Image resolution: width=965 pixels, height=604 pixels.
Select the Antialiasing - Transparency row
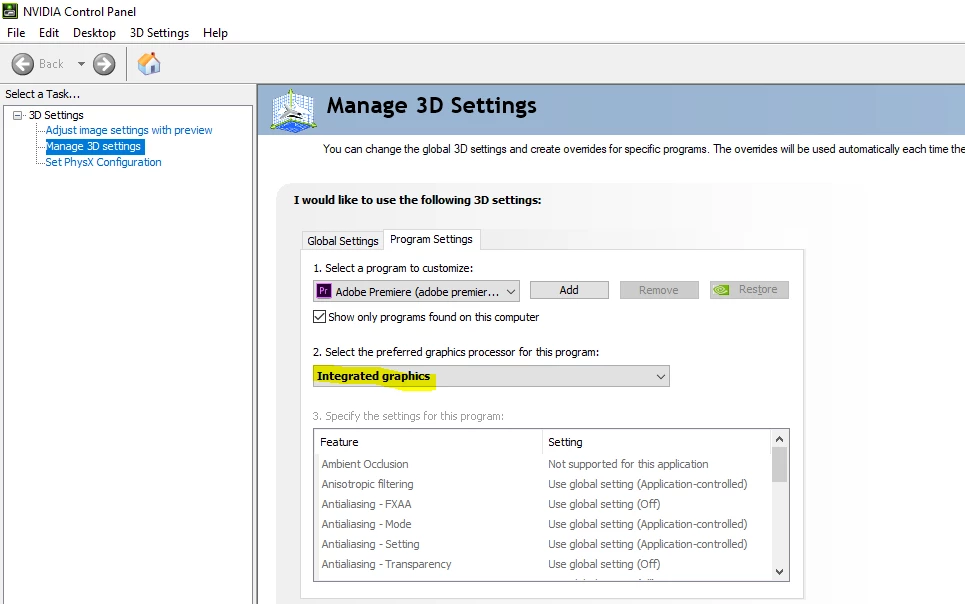(x=542, y=564)
